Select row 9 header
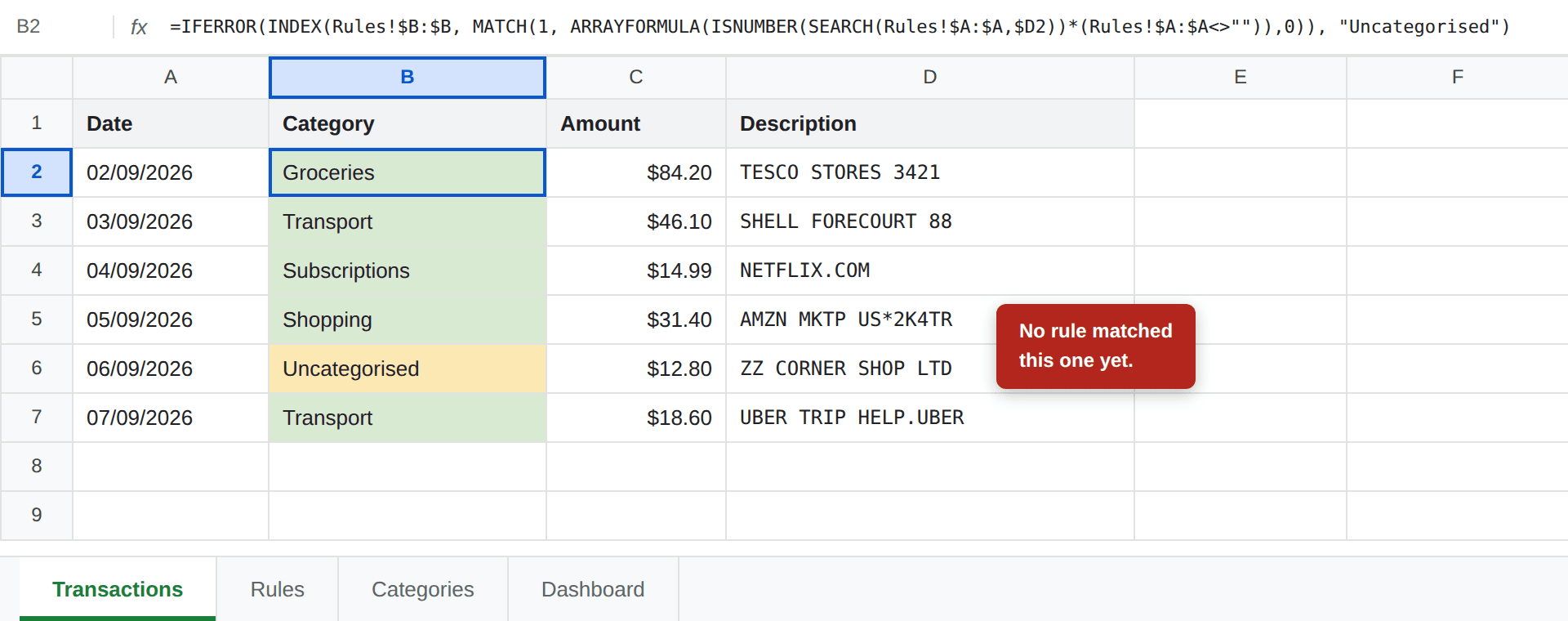Screen dimensions: 1568x621 click(37, 516)
